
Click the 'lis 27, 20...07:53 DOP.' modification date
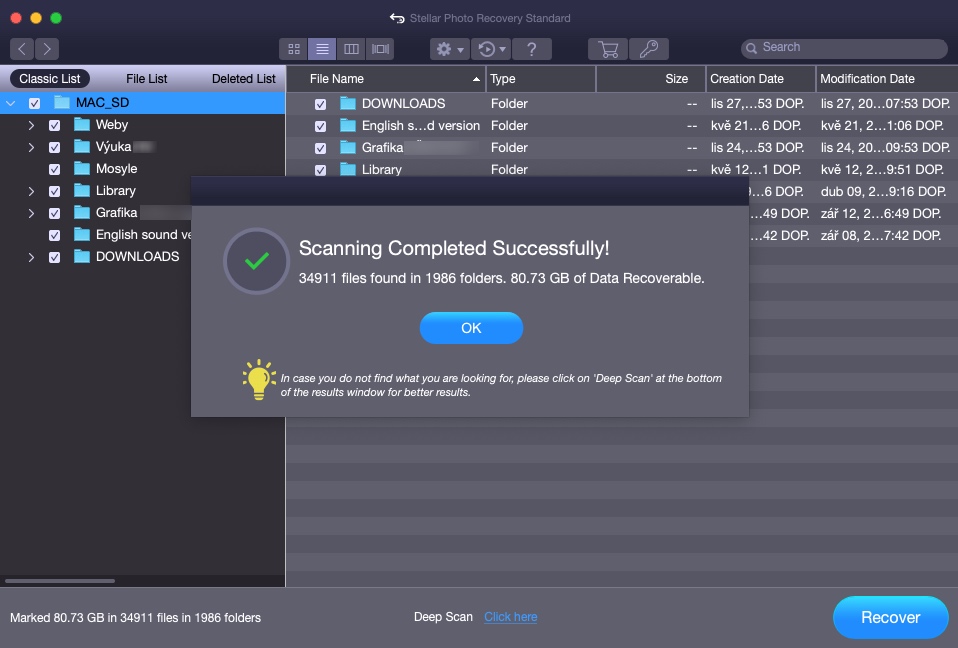point(885,103)
